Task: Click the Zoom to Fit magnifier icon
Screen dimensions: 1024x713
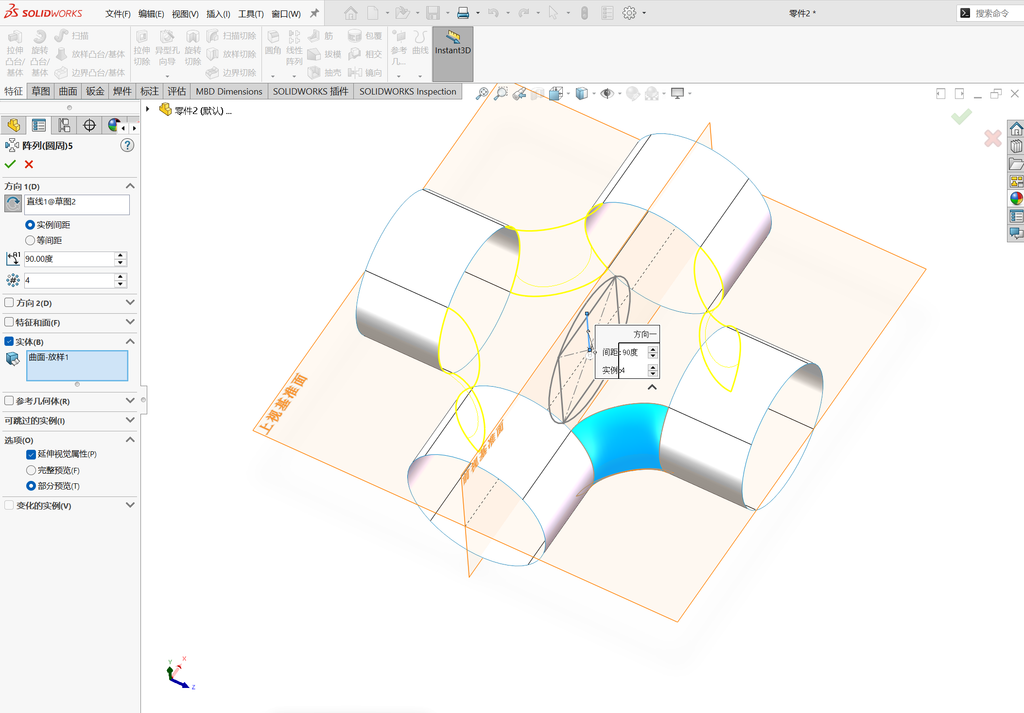Action: click(x=482, y=93)
